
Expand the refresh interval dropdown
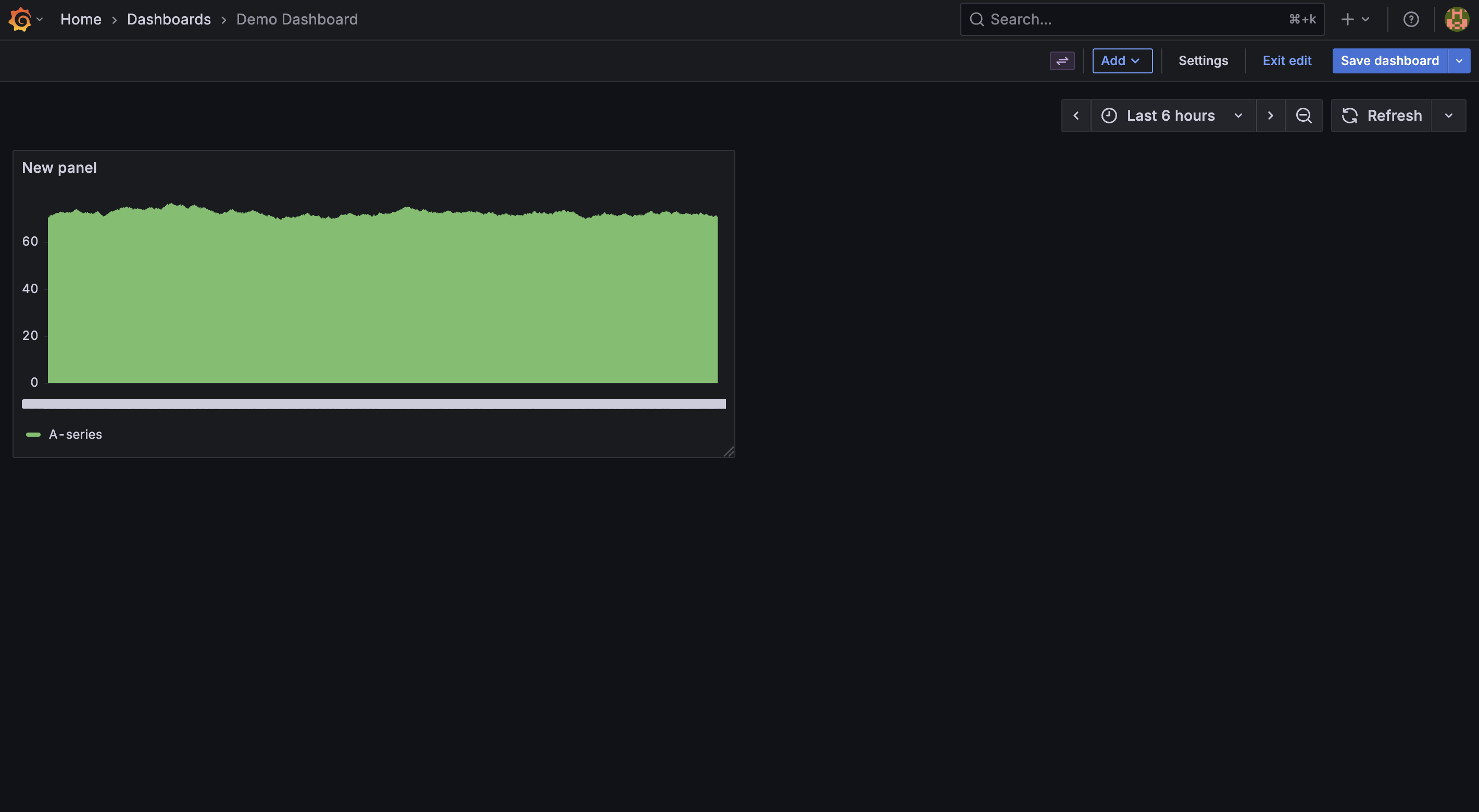click(x=1449, y=116)
